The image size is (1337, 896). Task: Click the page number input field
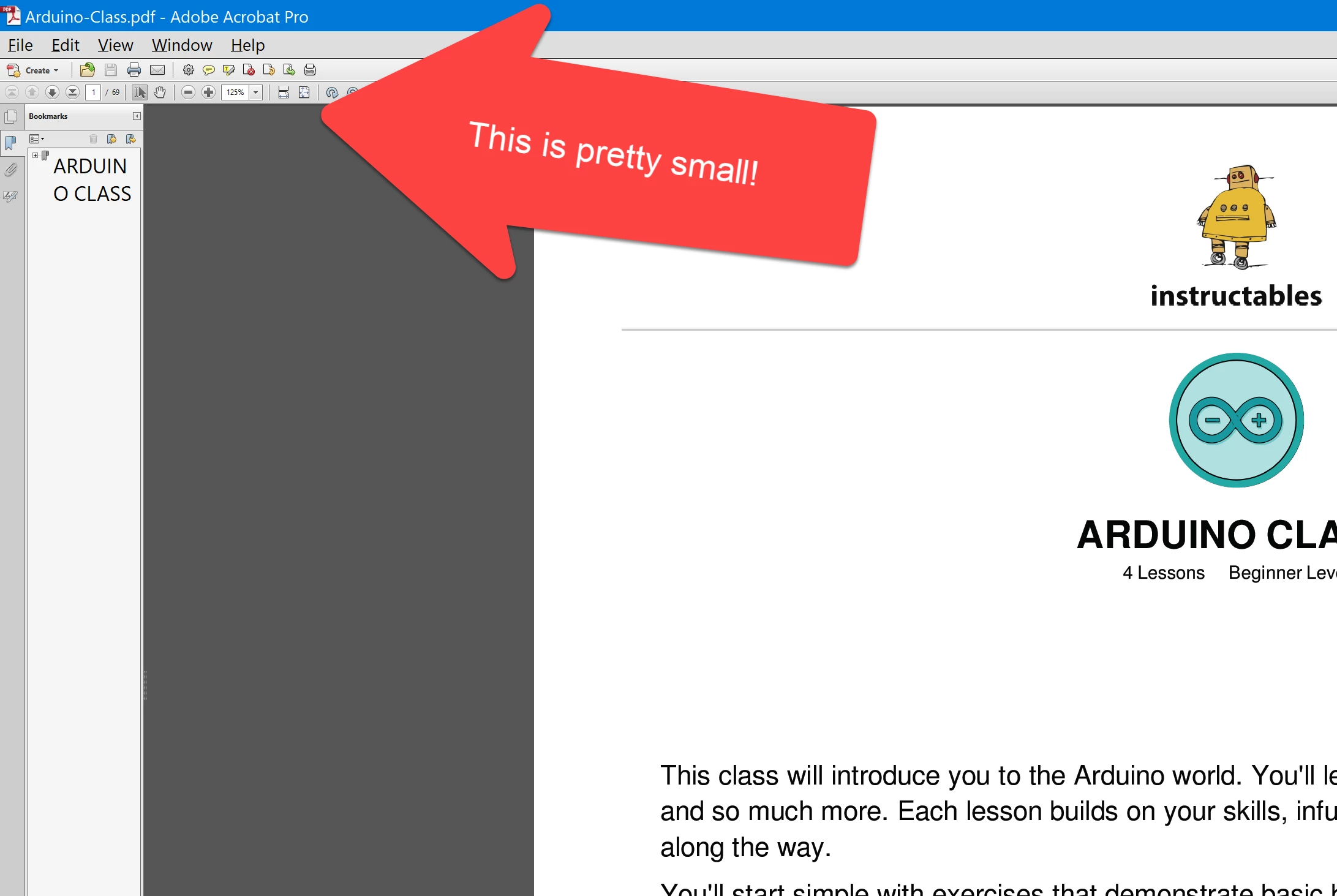pyautogui.click(x=93, y=92)
